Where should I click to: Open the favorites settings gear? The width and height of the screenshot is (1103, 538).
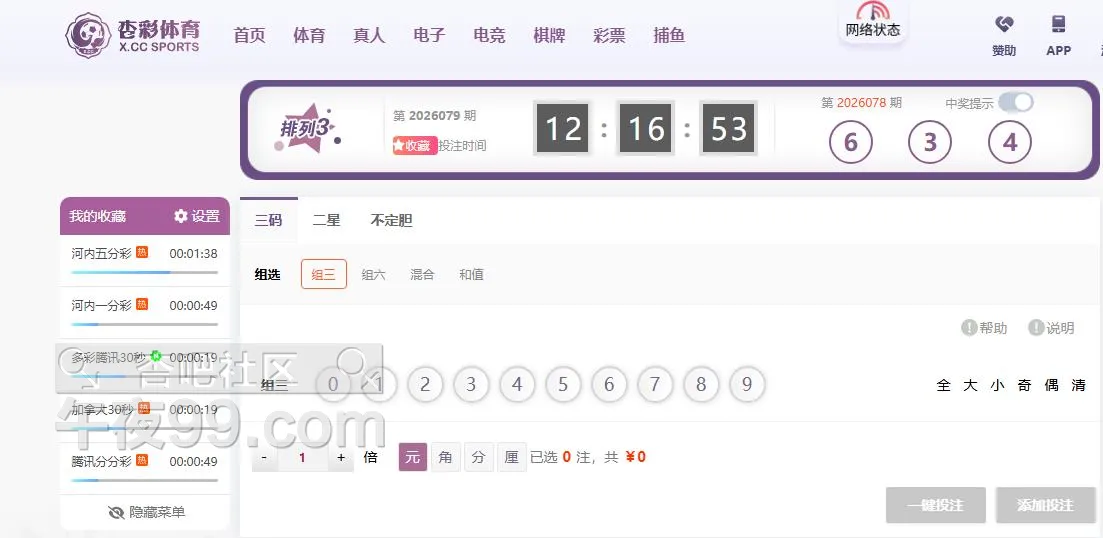181,217
